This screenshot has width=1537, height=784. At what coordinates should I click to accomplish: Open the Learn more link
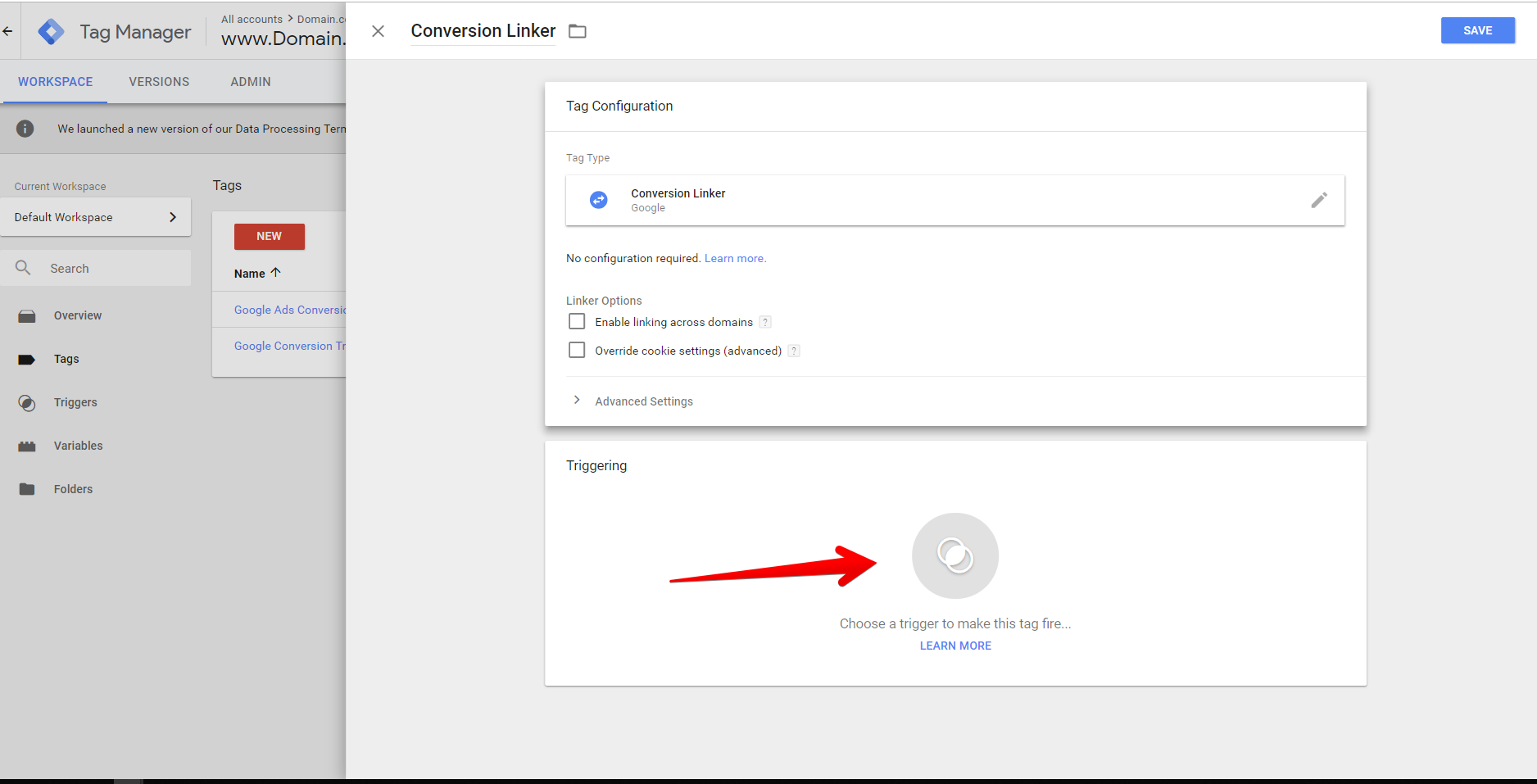coord(735,258)
